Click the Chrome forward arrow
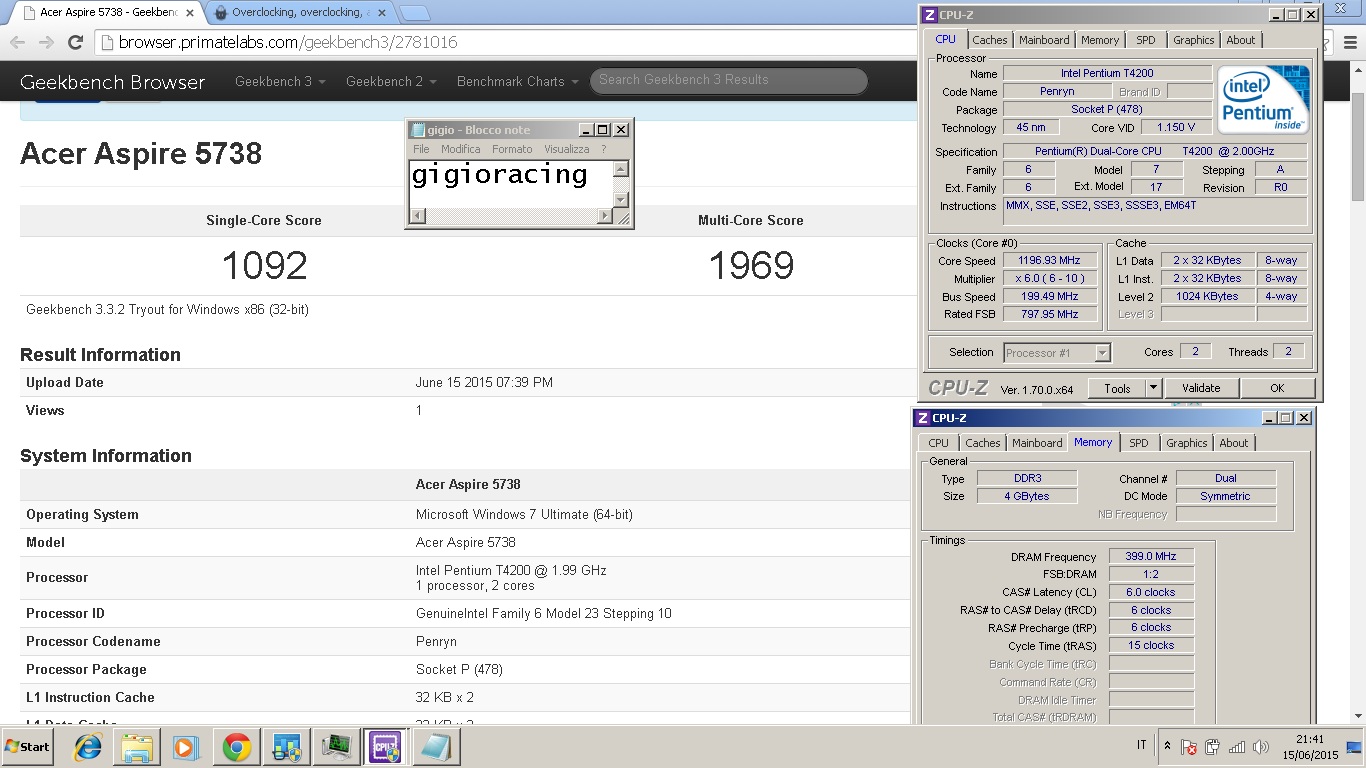 [x=46, y=42]
